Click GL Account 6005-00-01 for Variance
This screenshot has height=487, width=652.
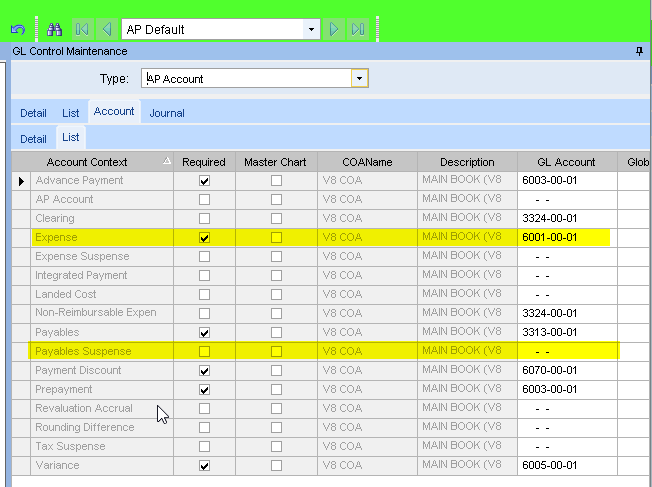click(x=567, y=465)
